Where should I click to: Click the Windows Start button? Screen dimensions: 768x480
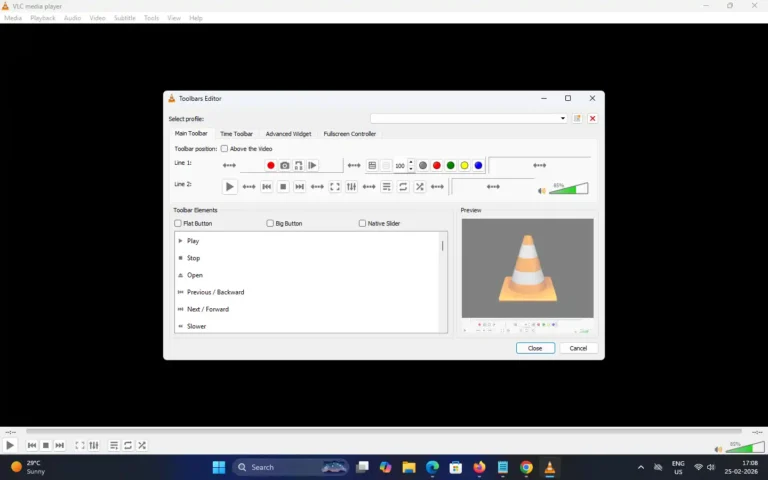[x=219, y=467]
